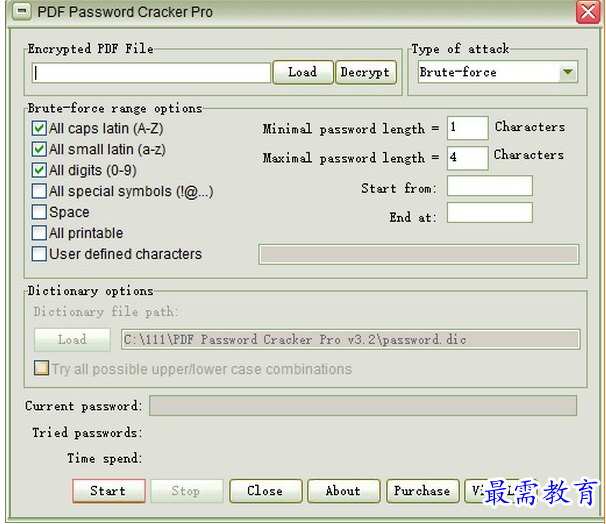
Task: Click the dictionary file path field
Action: (x=351, y=339)
